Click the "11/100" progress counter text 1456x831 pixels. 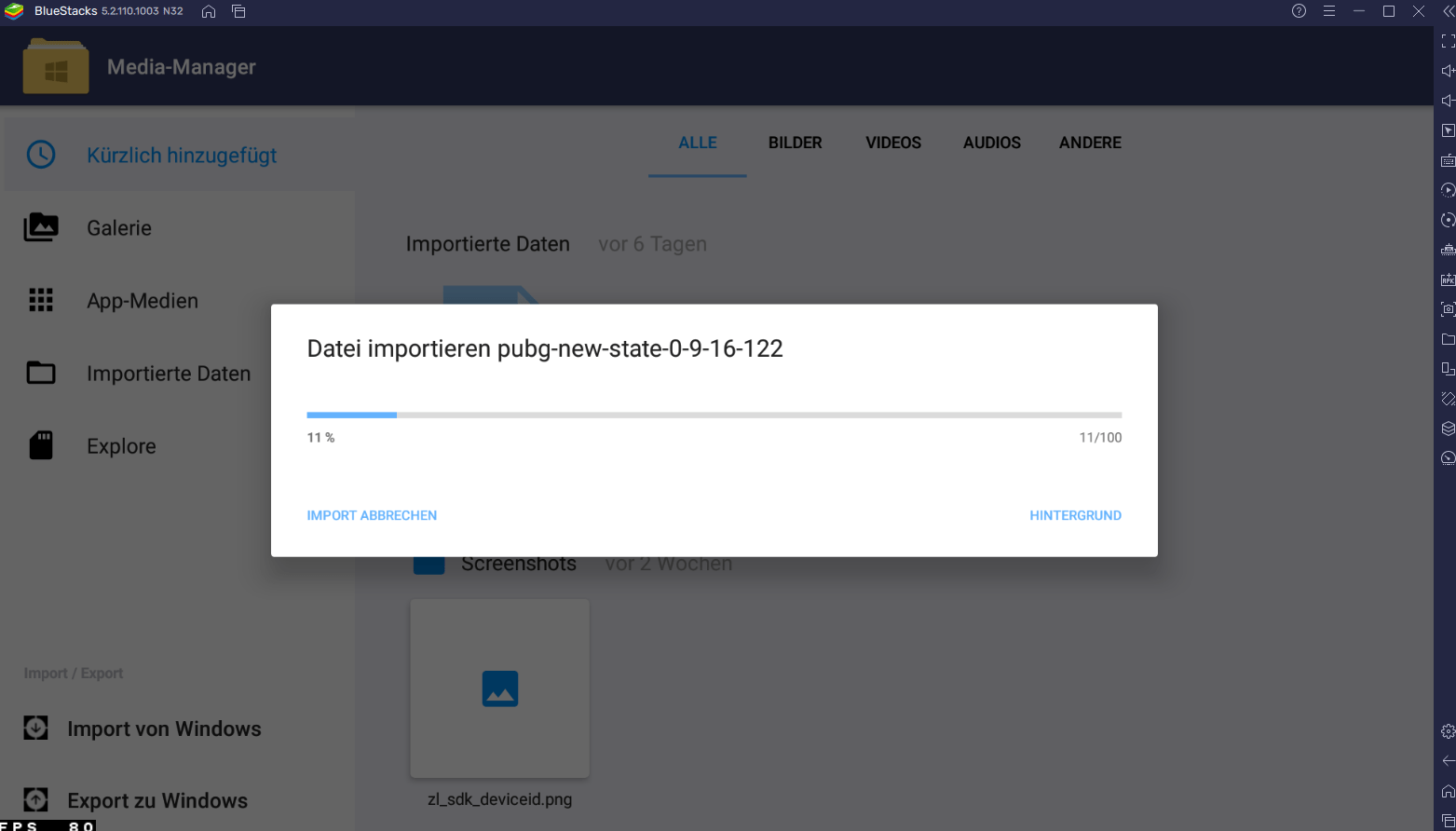click(1100, 438)
